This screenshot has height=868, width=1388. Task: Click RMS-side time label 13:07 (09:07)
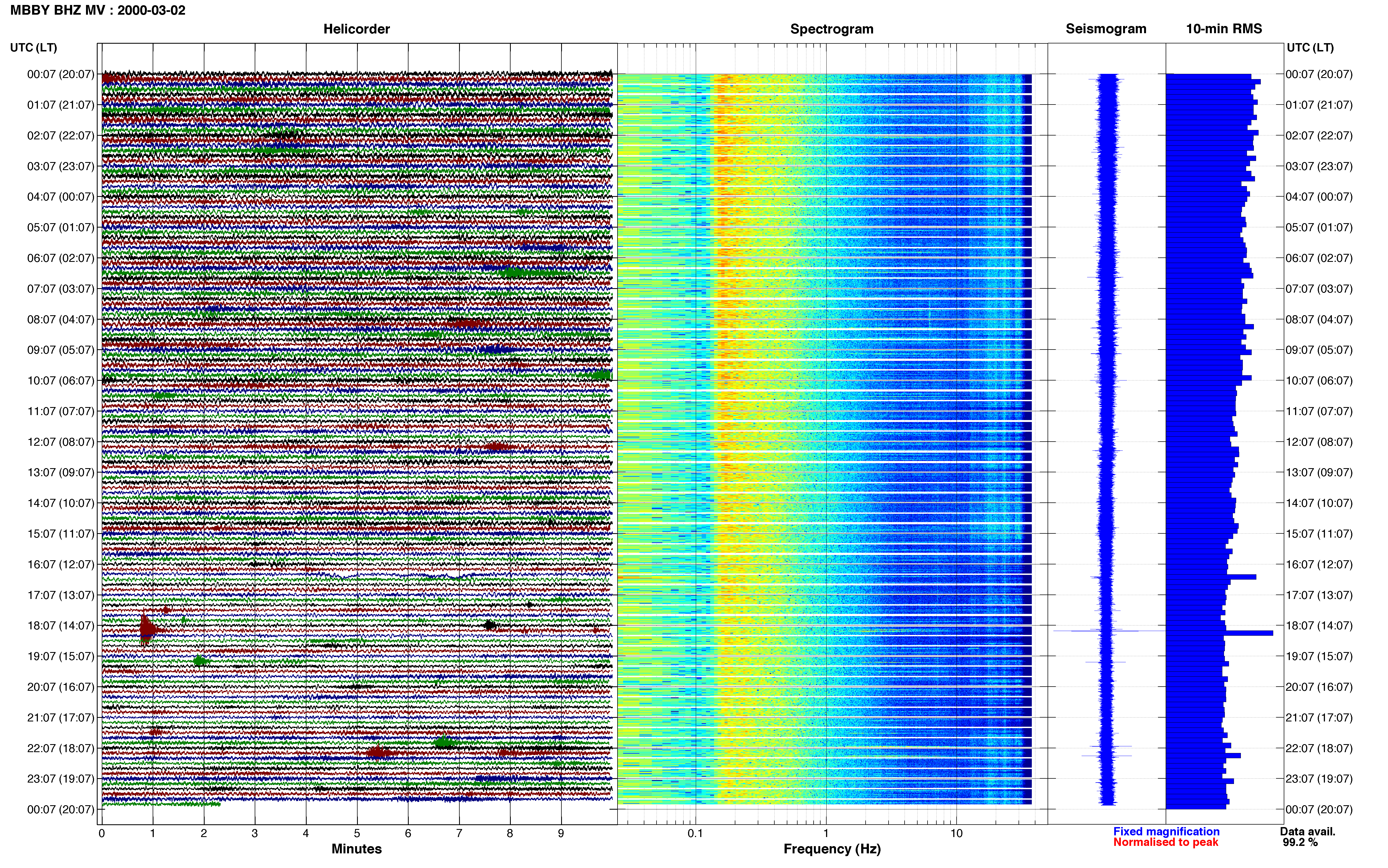tap(1319, 473)
